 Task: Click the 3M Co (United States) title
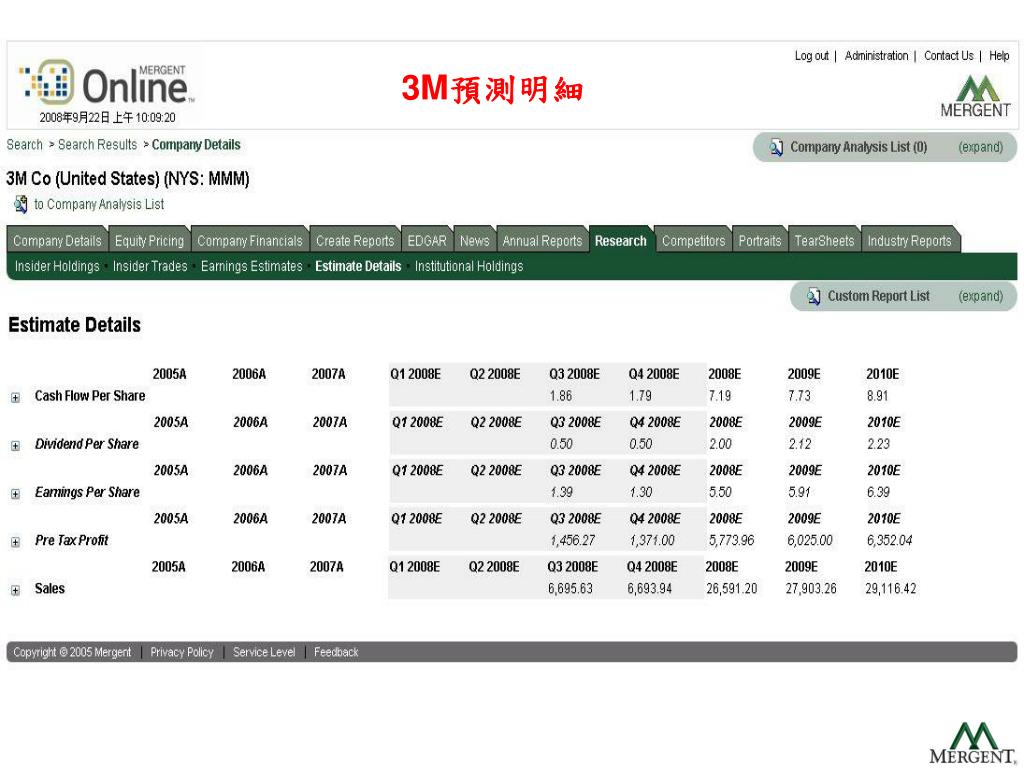[x=128, y=179]
